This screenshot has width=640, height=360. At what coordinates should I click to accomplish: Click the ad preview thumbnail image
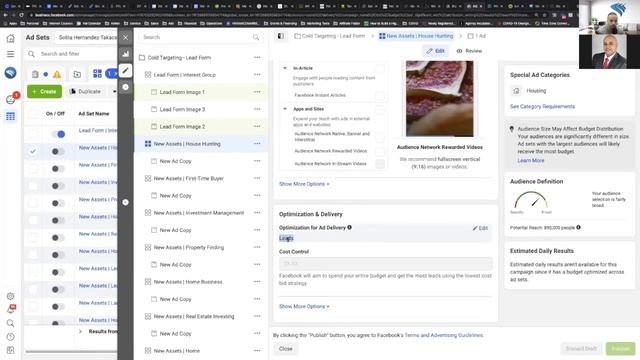coord(440,99)
